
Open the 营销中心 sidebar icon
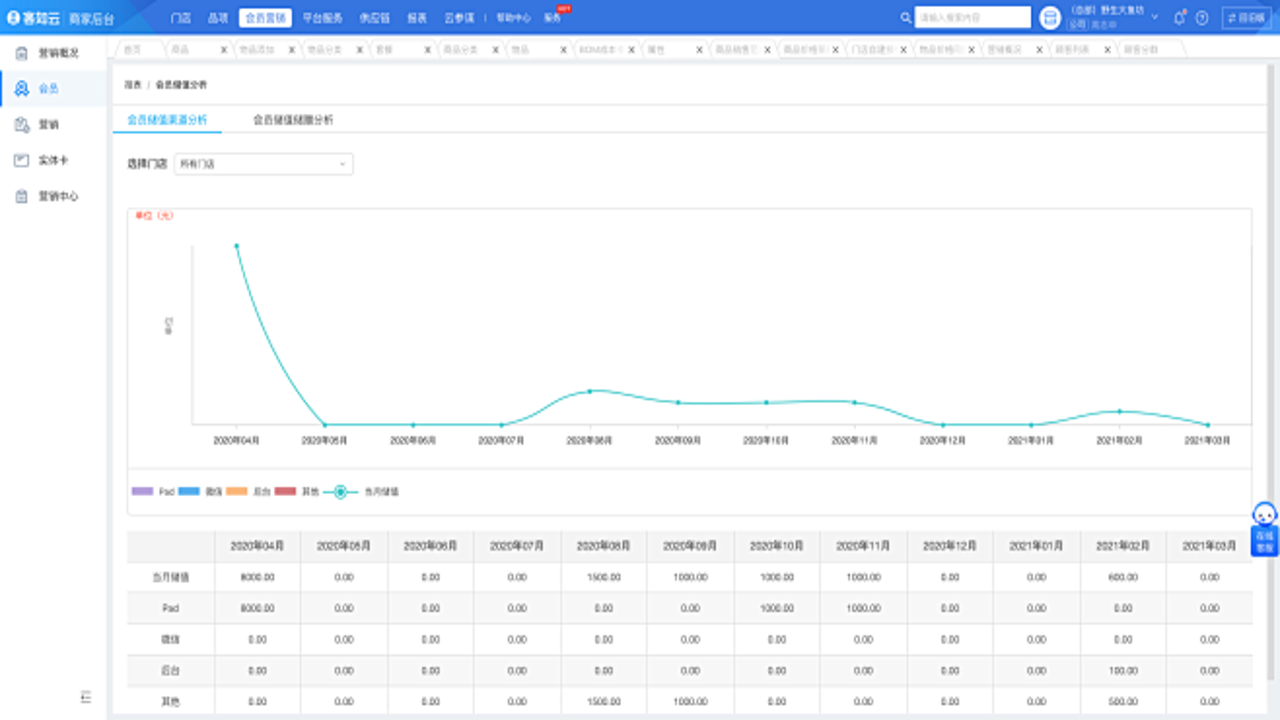point(22,196)
